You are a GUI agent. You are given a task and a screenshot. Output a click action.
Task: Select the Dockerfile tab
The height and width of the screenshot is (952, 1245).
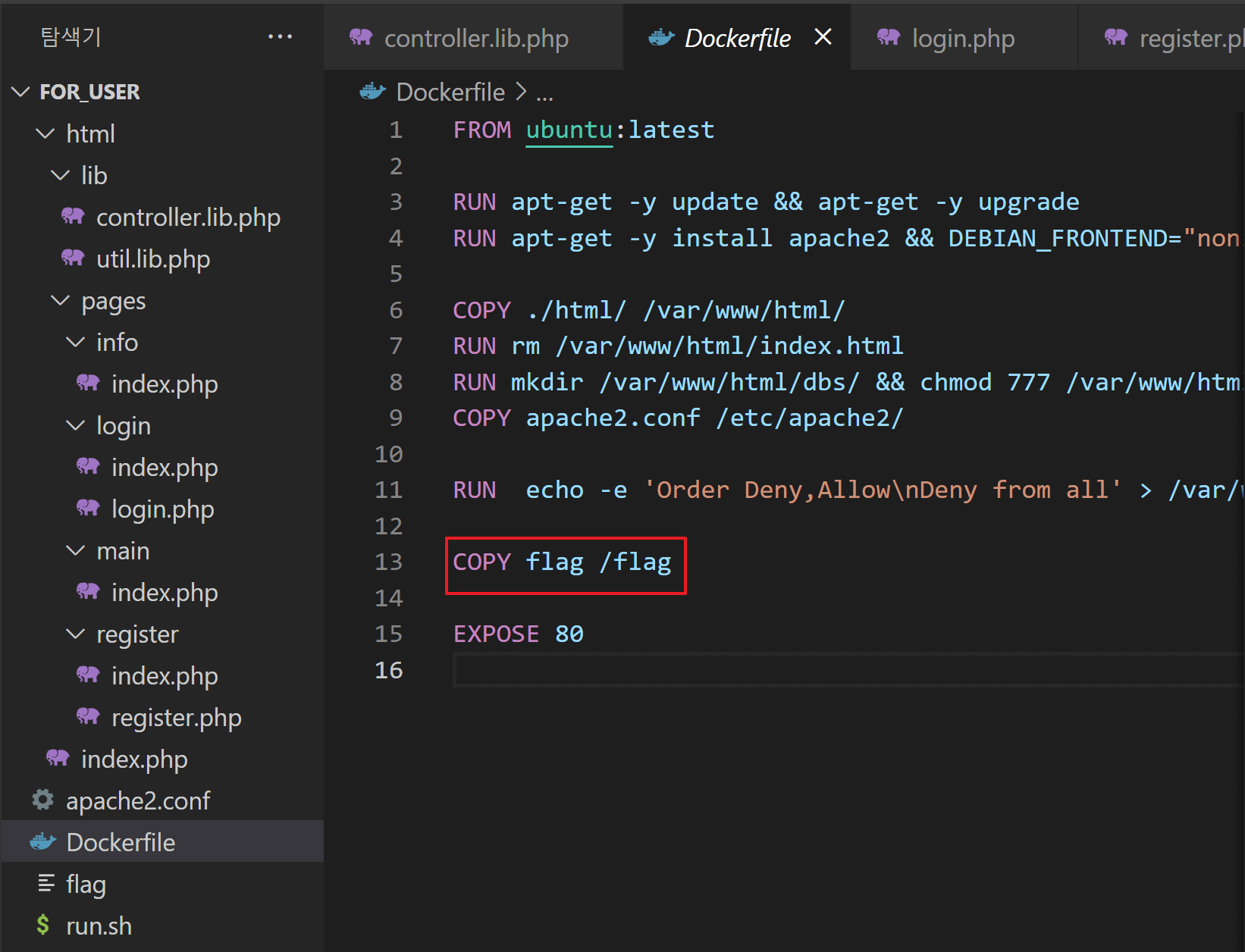735,38
